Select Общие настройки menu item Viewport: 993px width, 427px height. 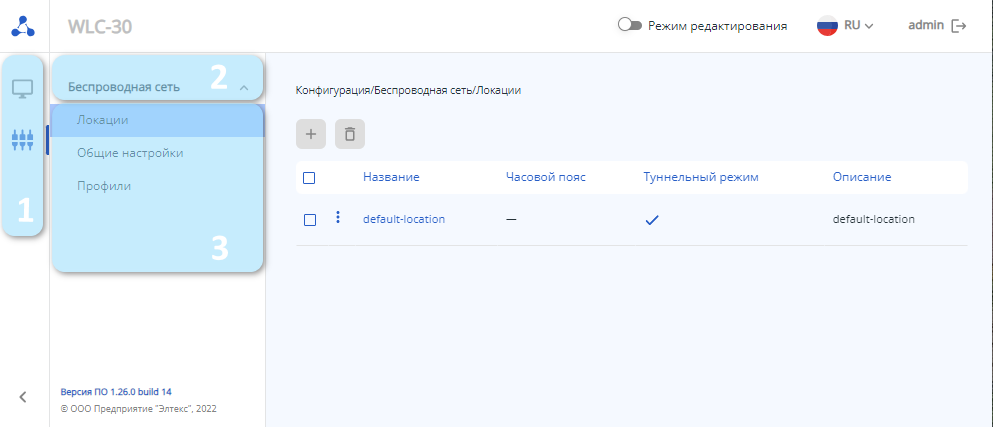point(130,153)
